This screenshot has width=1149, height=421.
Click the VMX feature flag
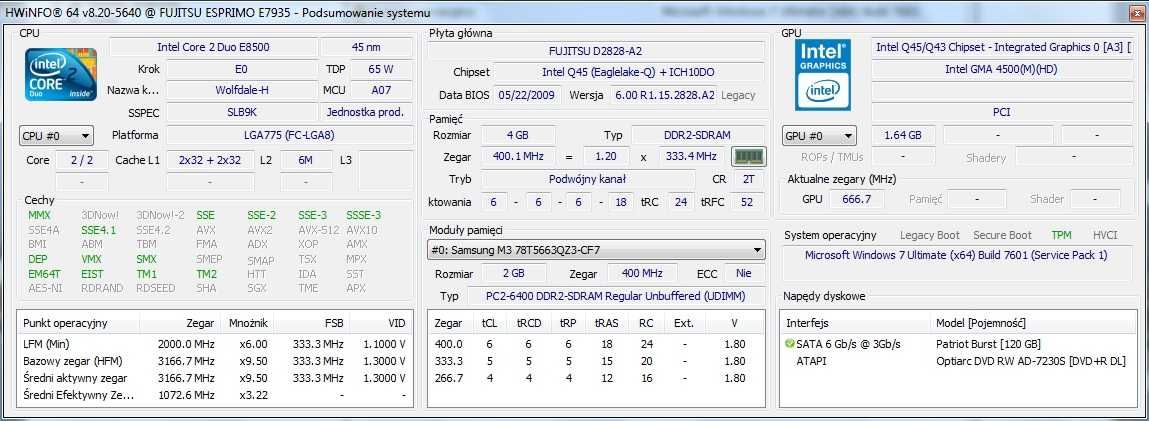(92, 259)
